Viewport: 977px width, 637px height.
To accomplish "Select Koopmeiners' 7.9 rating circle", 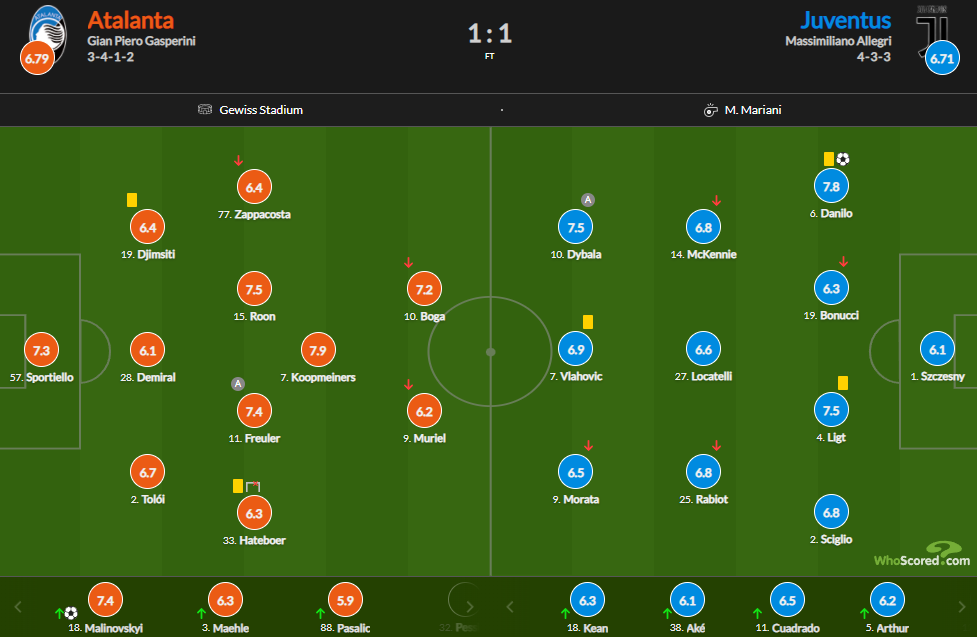I will (318, 350).
